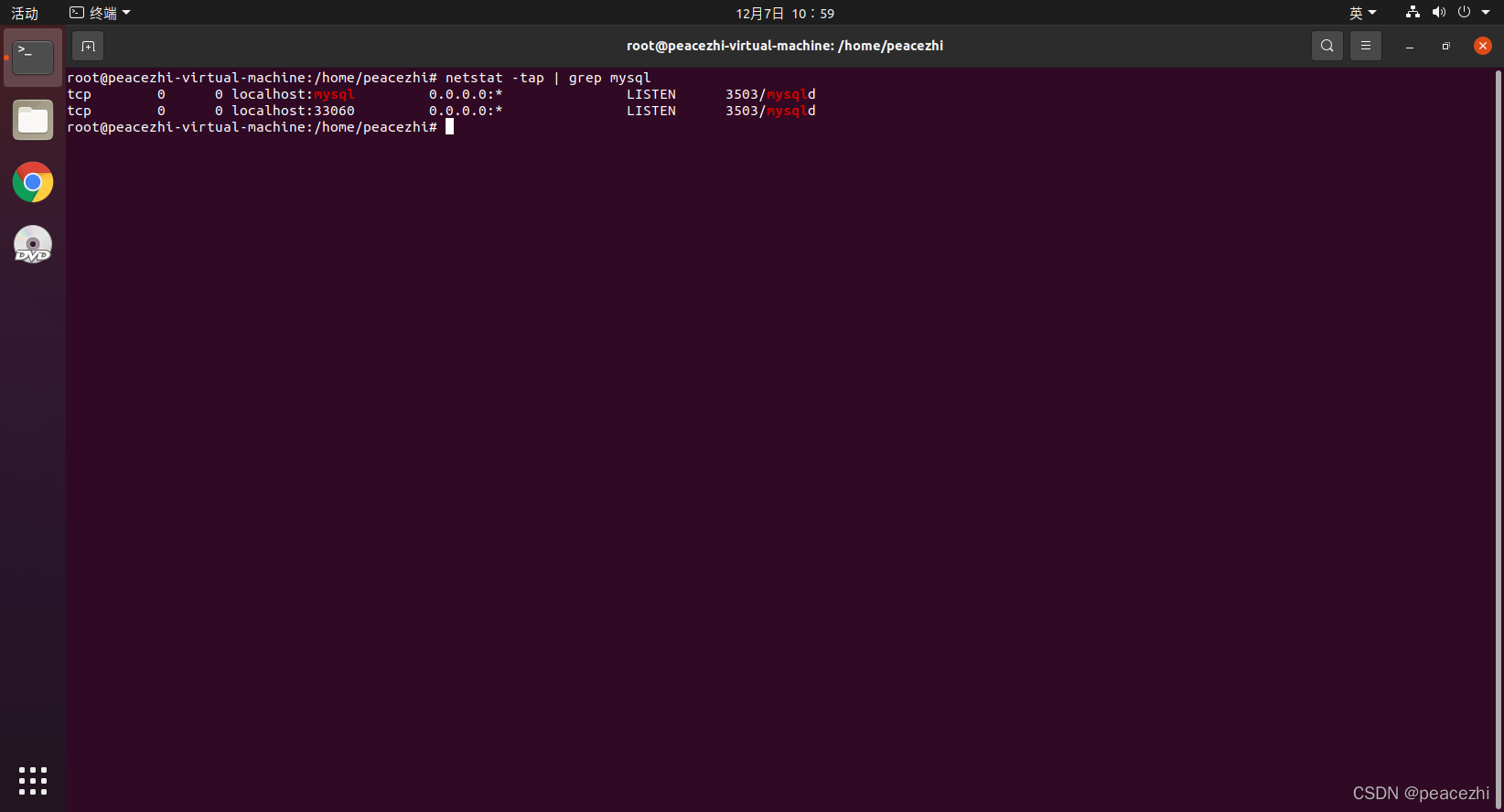Click 'LISTEN' in the second tcp row

pyautogui.click(x=651, y=111)
